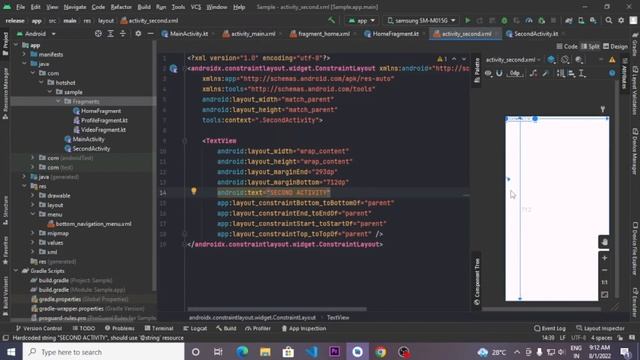The image size is (640, 360).
Task: Zoom out the design preview with minus
Action: click(x=604, y=270)
